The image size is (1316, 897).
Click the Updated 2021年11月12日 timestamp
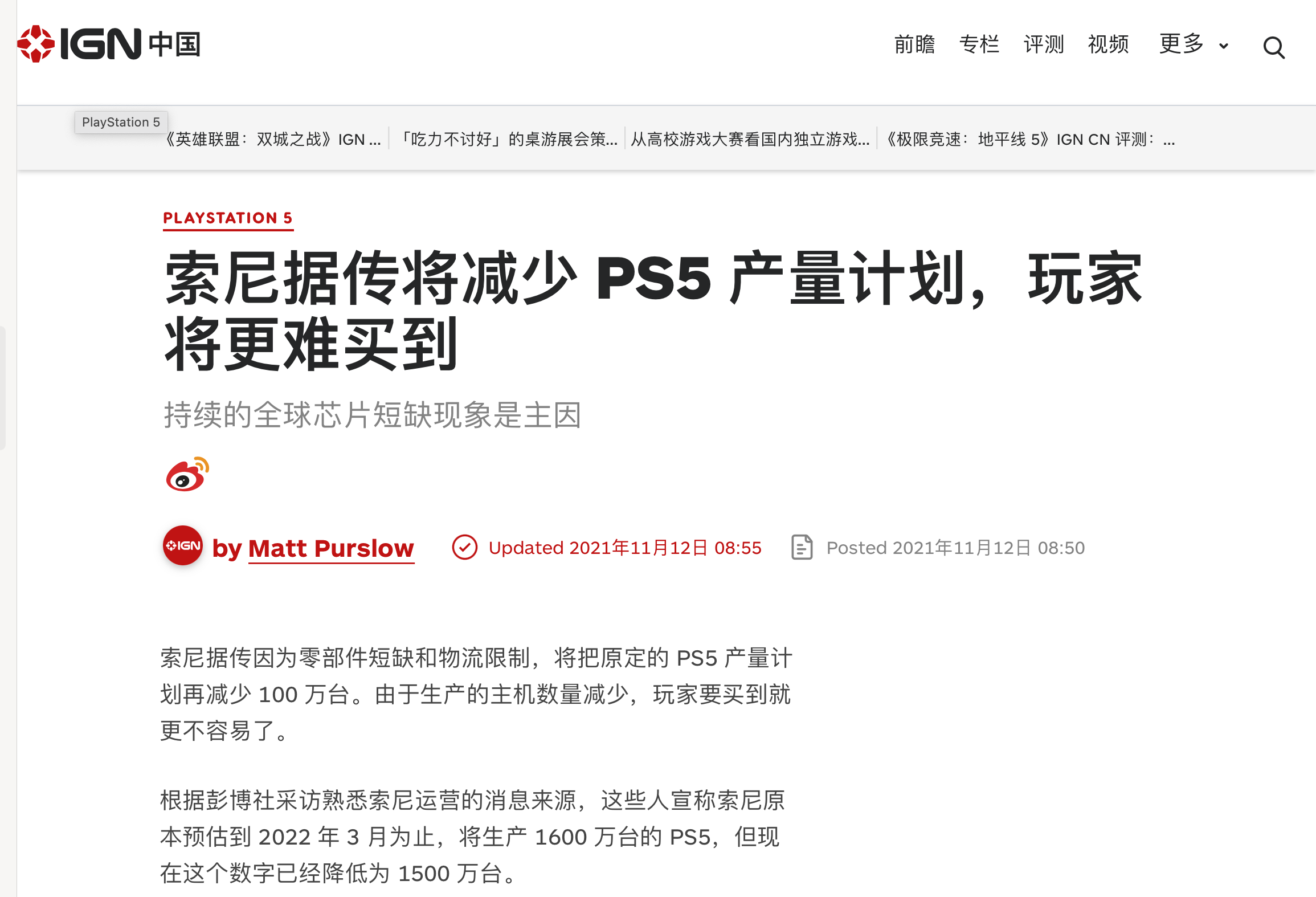tap(625, 548)
